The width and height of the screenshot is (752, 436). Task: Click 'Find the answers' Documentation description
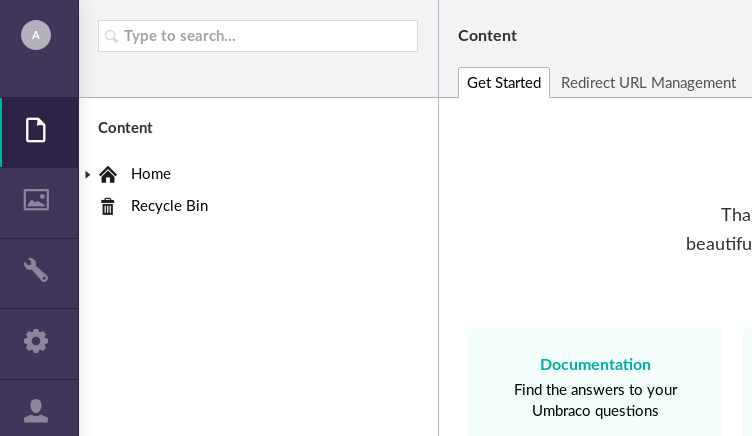595,400
